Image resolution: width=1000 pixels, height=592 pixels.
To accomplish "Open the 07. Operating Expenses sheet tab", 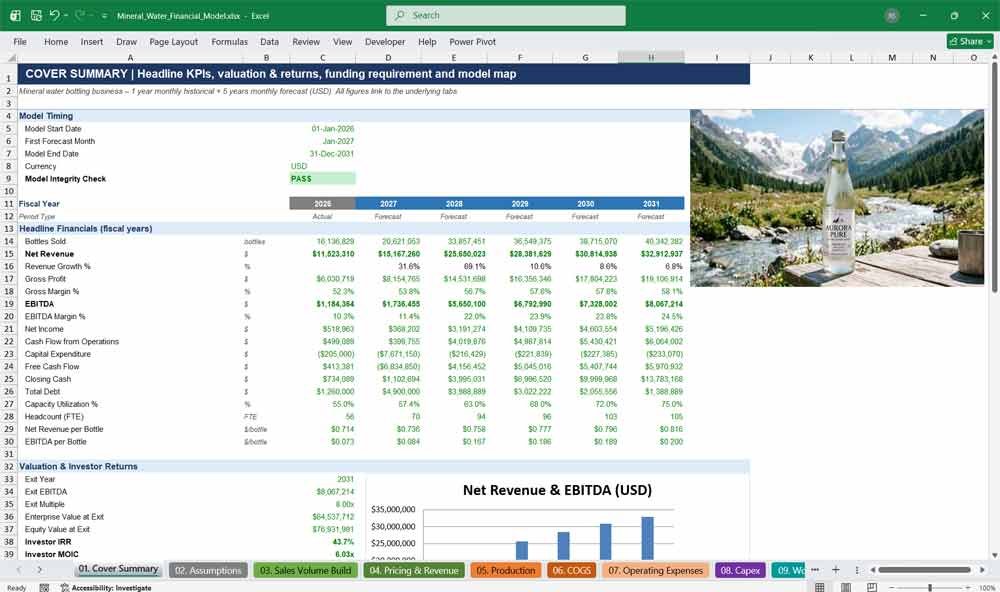I will [x=655, y=570].
